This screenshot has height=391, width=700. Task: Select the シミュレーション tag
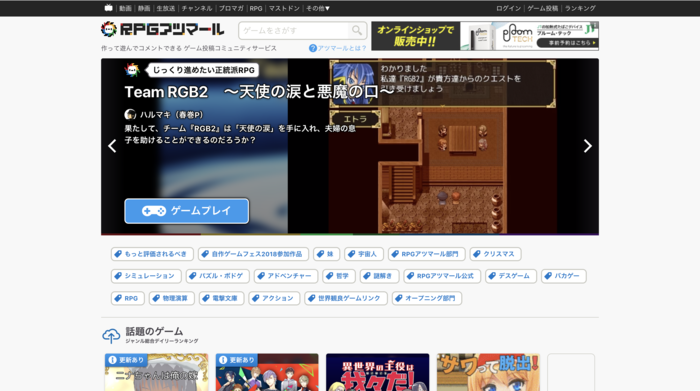click(146, 276)
